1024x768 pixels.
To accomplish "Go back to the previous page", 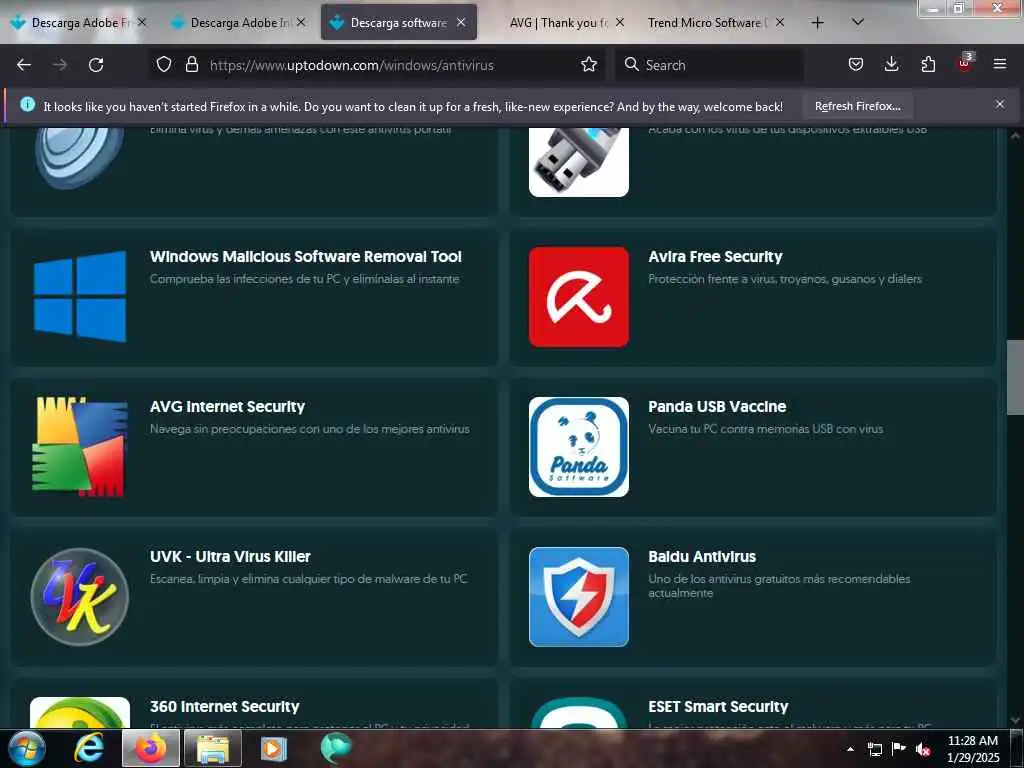I will [24, 65].
